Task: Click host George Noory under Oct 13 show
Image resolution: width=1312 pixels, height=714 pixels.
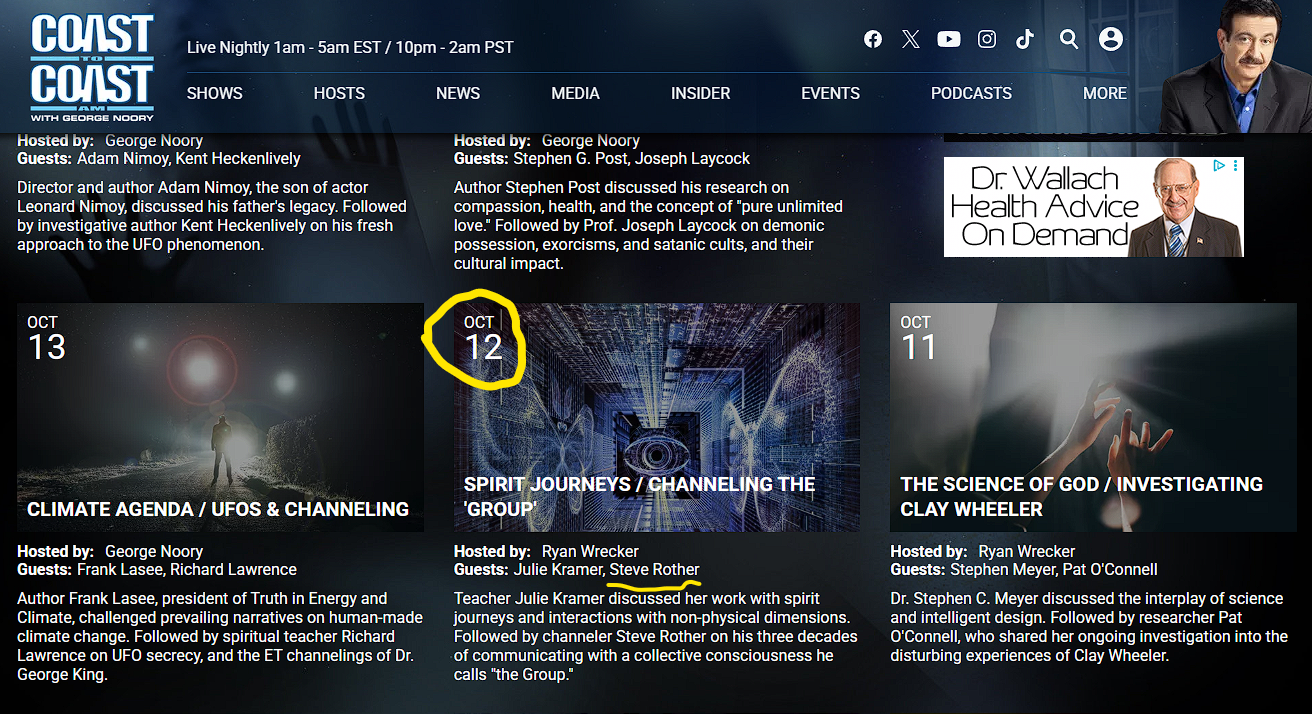Action: coord(154,551)
